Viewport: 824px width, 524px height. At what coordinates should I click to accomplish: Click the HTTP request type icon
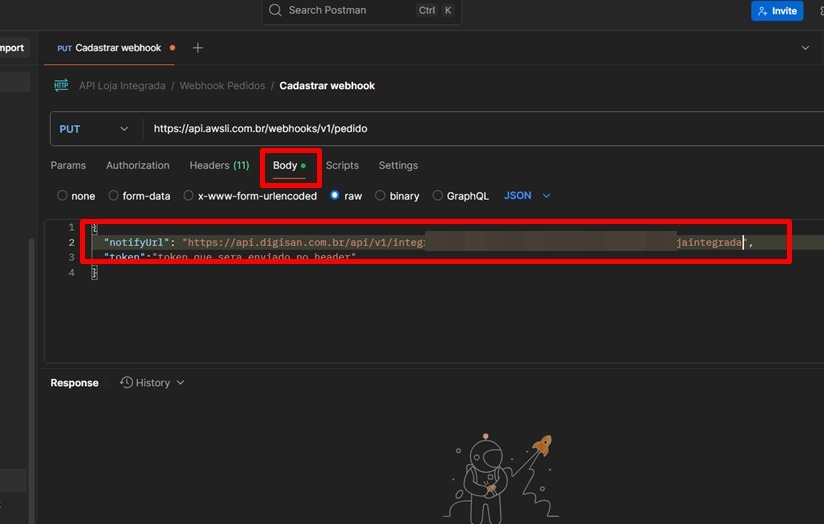pyautogui.click(x=61, y=85)
